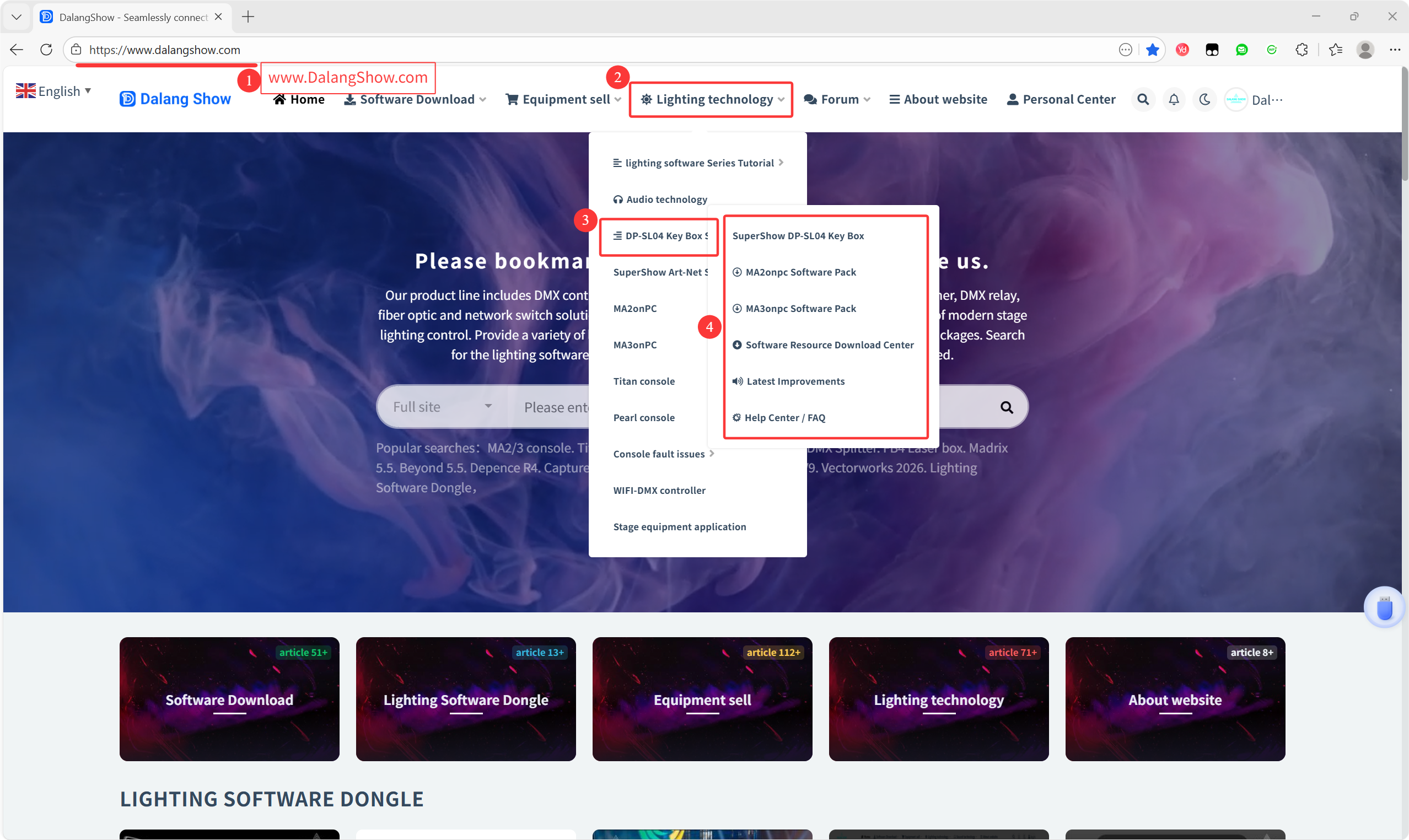Click the bookmark star in the address bar
This screenshot has height=840, width=1409.
pyautogui.click(x=1152, y=50)
